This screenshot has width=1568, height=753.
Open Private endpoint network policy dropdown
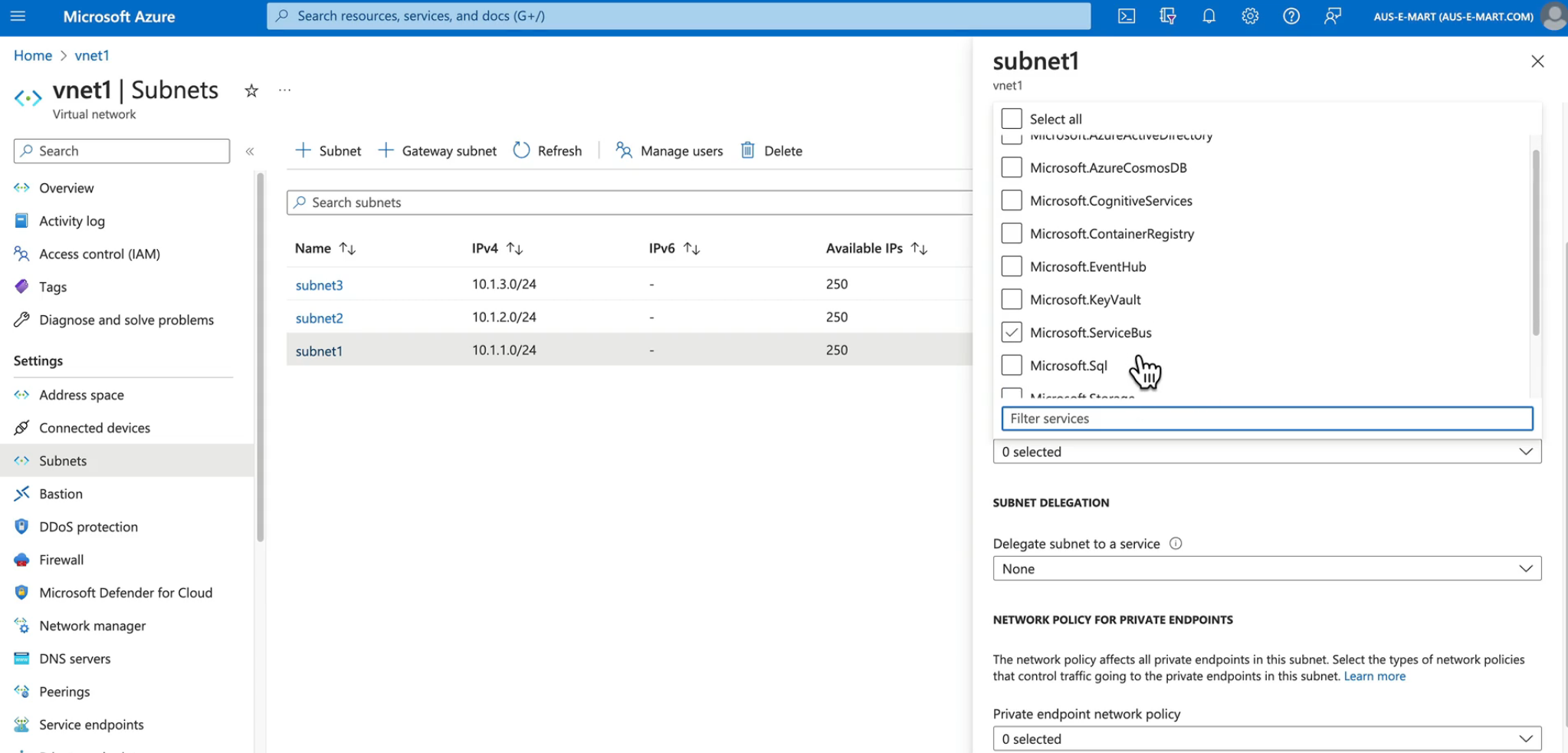[x=1266, y=738]
